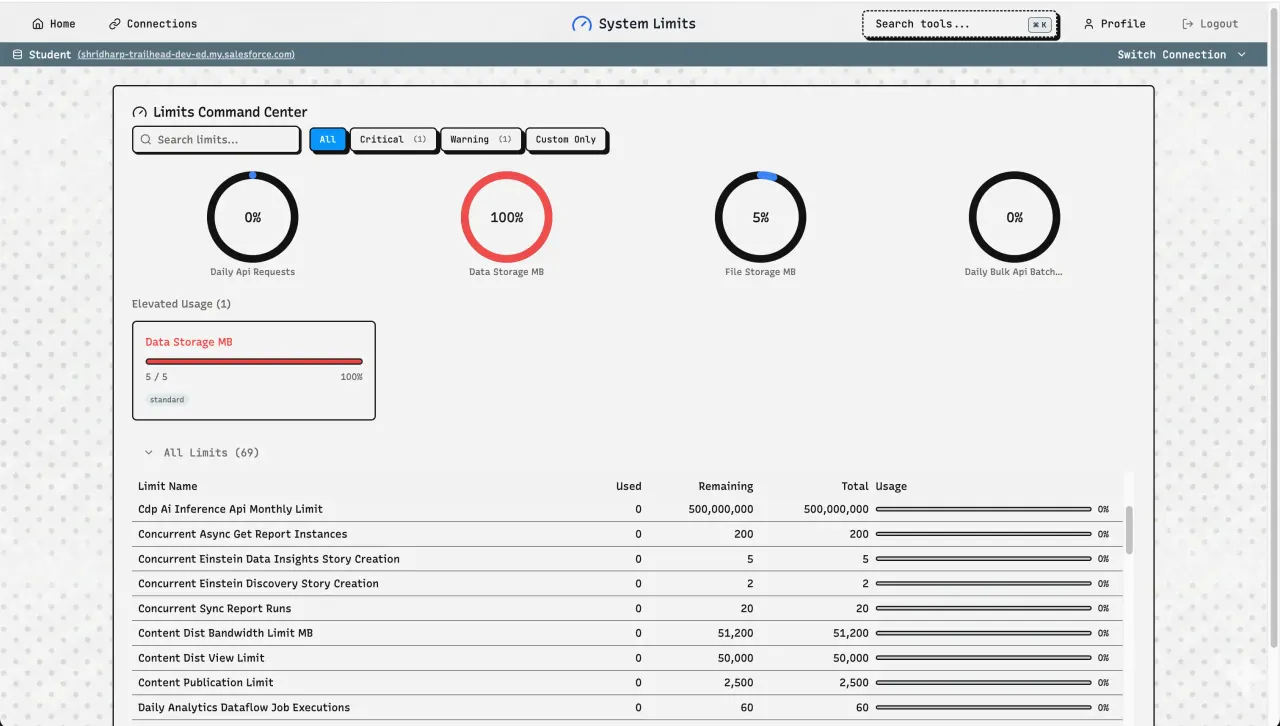The width and height of the screenshot is (1280, 726).
Task: Open the Search tools box
Action: [959, 24]
